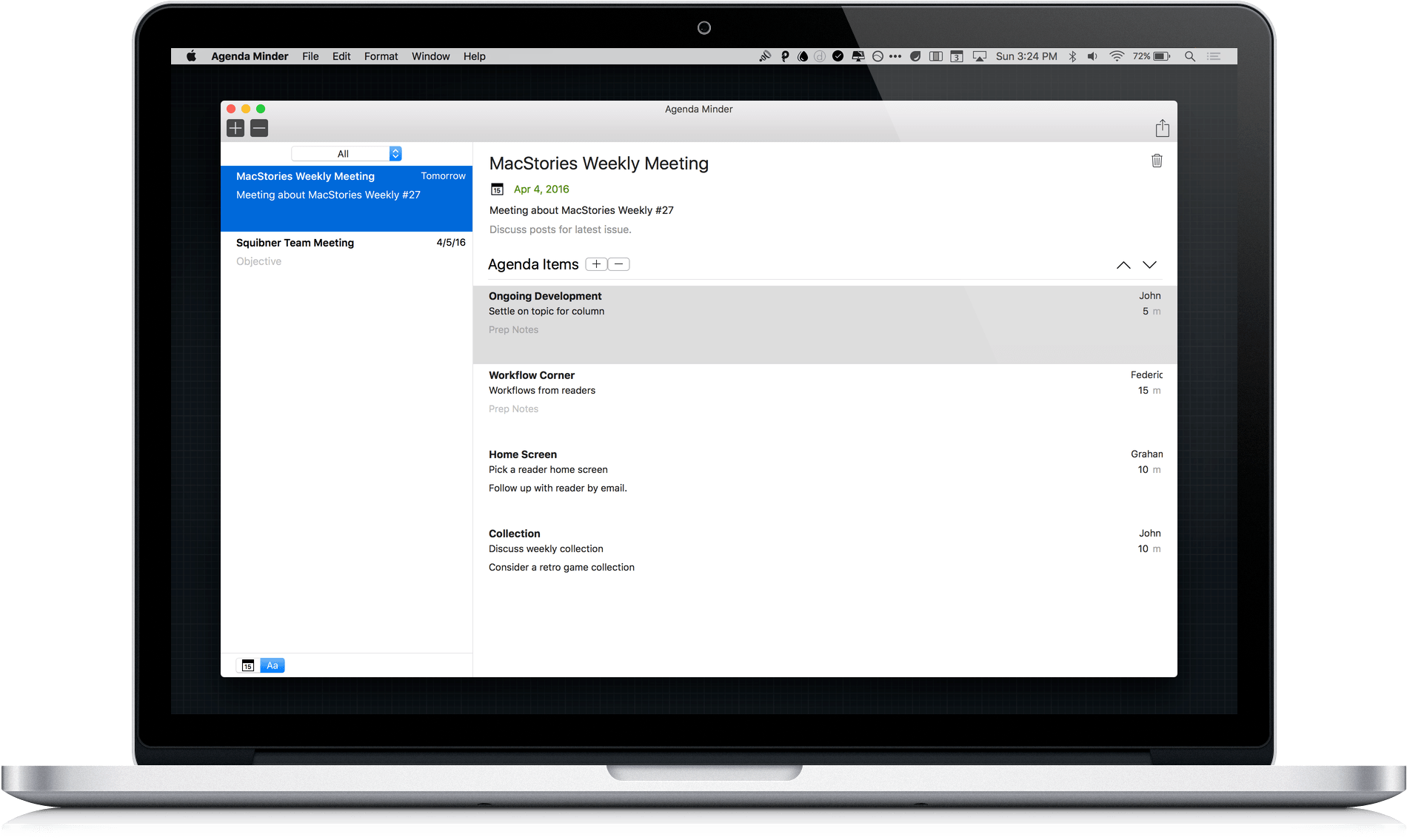The height and width of the screenshot is (840, 1407).
Task: Click the share icon in toolbar
Action: (x=1162, y=129)
